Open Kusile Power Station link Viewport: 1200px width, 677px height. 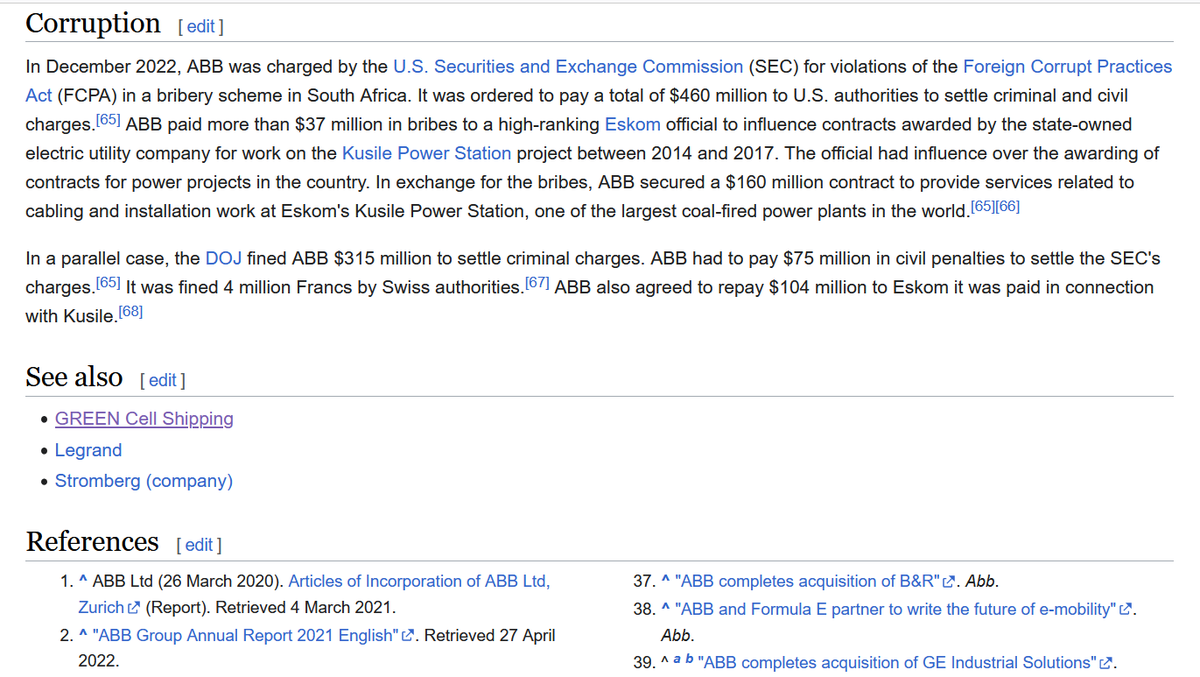tap(427, 154)
